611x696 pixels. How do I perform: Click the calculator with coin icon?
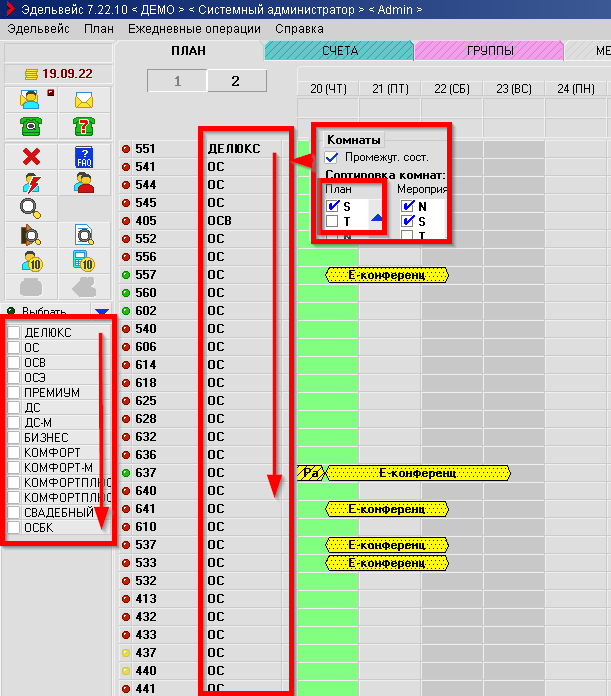[x=84, y=260]
